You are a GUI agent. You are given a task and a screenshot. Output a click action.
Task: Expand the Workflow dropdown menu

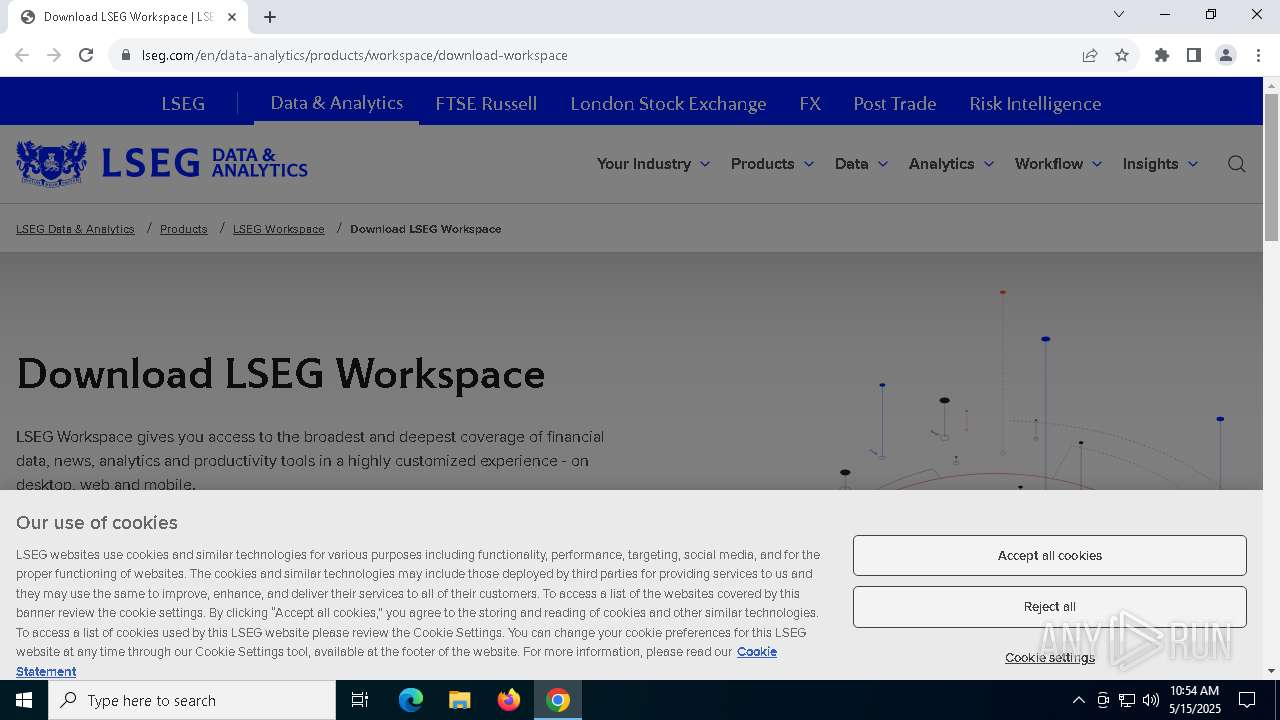pos(1058,164)
